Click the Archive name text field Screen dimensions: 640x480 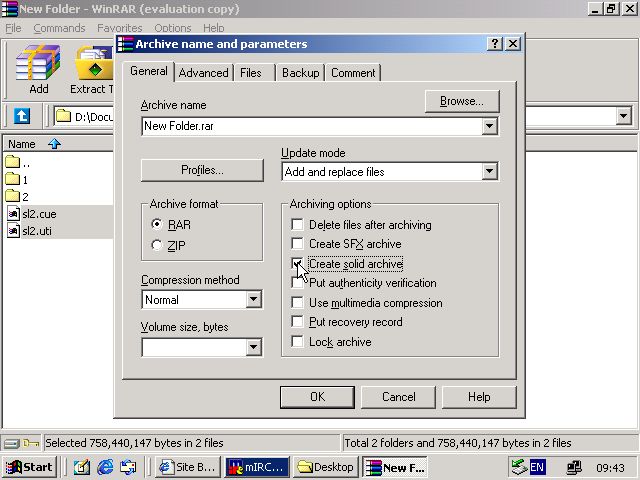tap(312, 126)
